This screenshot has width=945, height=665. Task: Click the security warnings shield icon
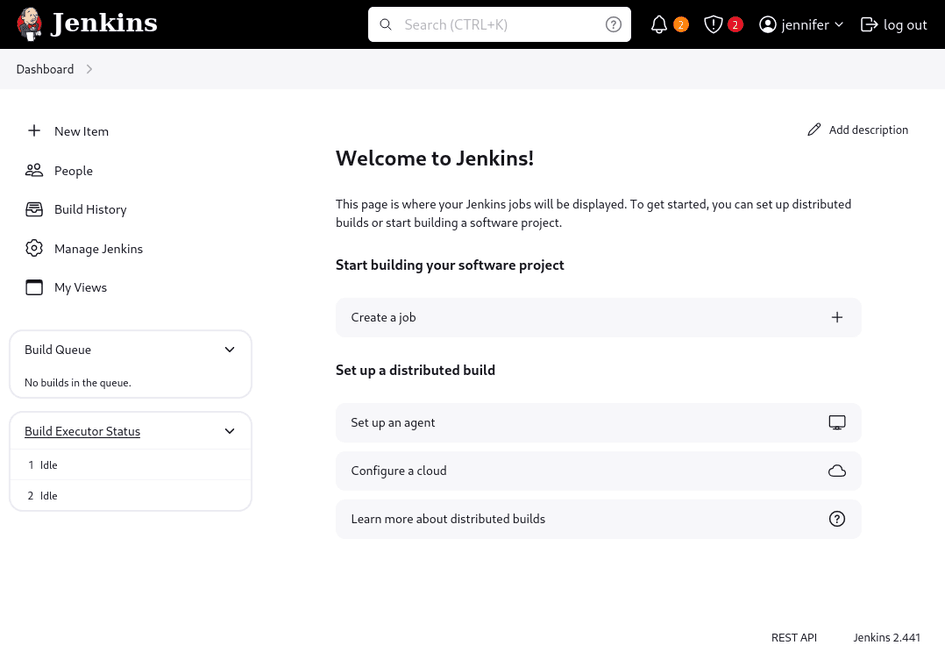point(713,24)
